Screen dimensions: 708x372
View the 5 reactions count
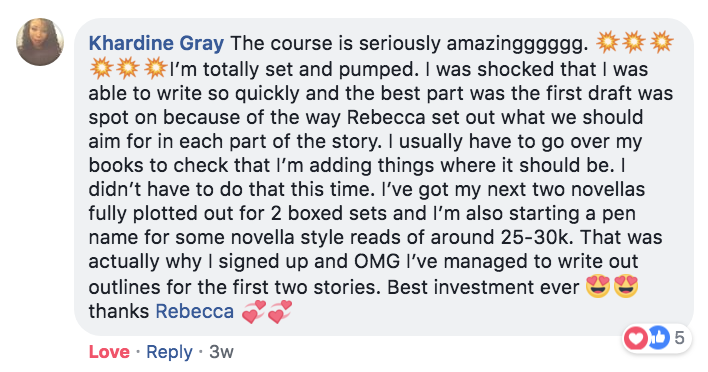pos(679,338)
